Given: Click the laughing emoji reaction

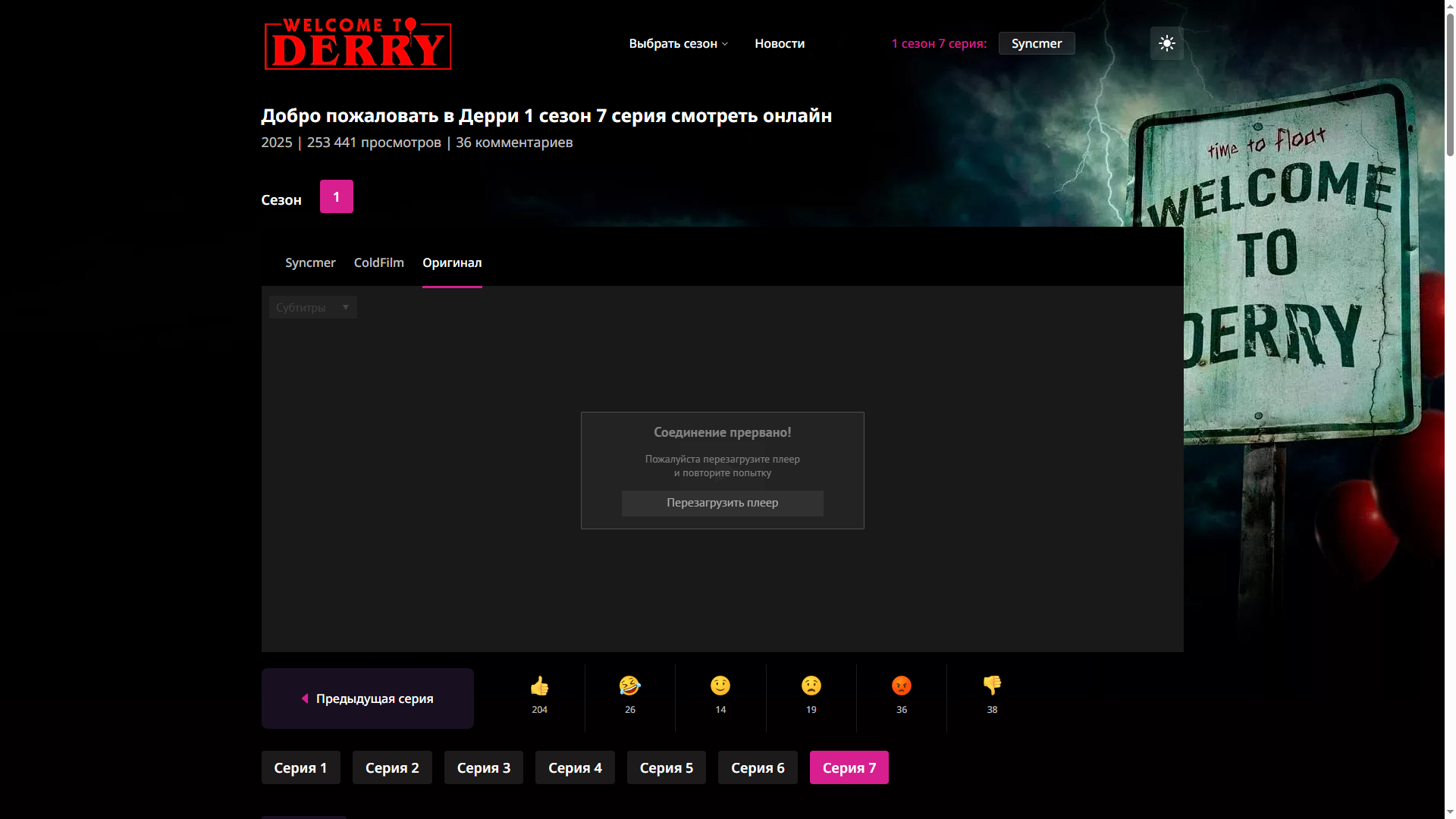Looking at the screenshot, I should (629, 686).
